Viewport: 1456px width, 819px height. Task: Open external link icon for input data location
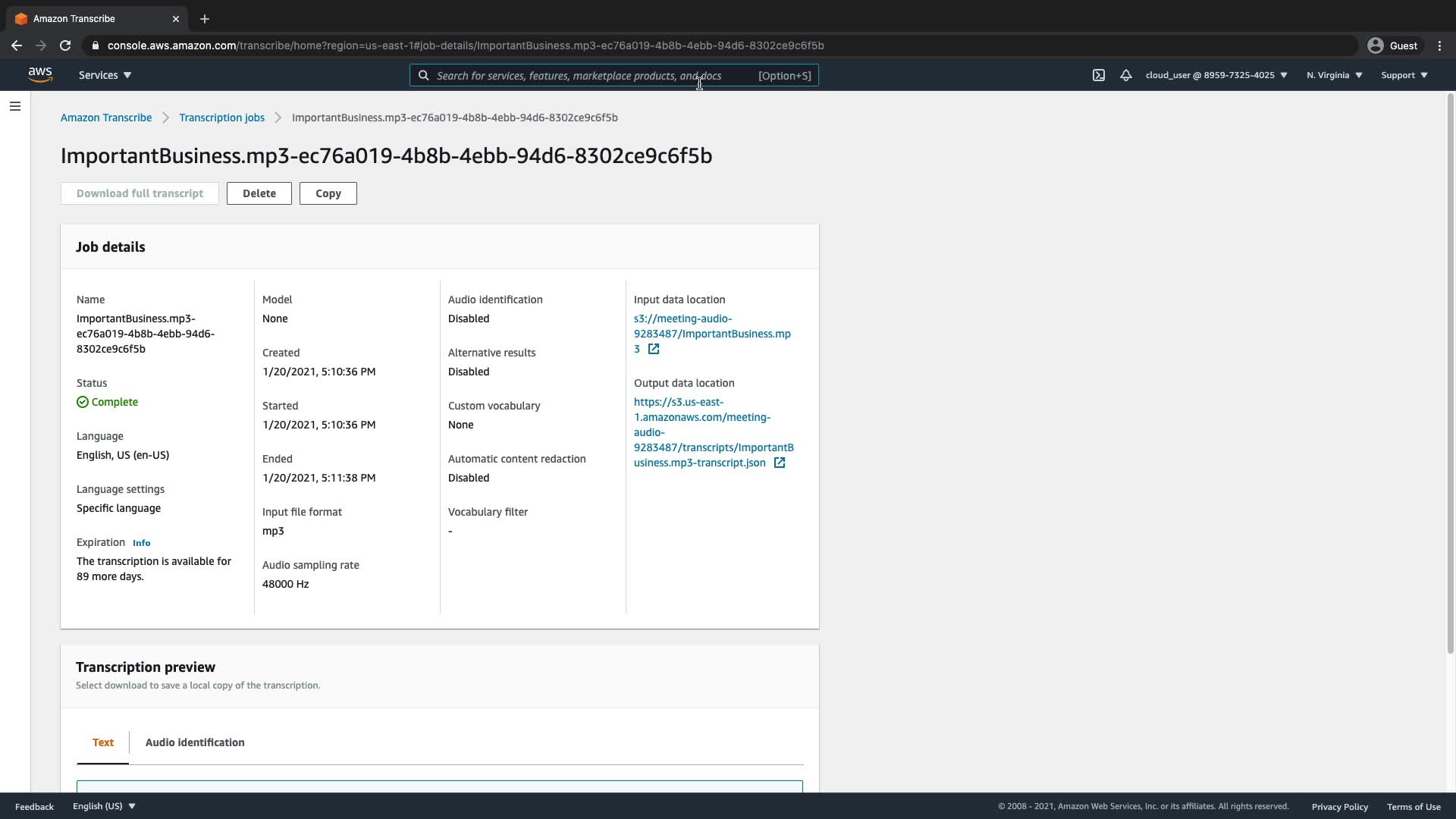tap(654, 349)
